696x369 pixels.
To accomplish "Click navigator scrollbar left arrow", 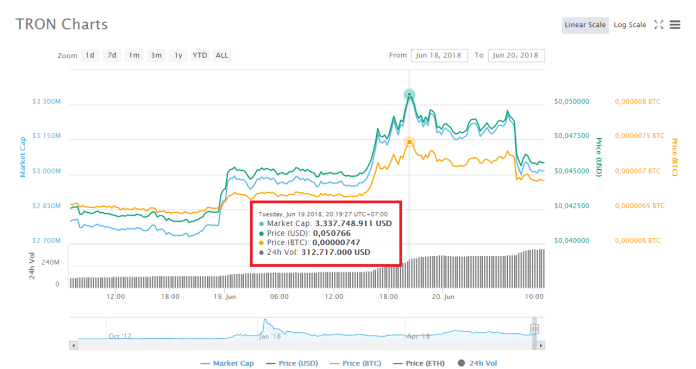I will (x=74, y=345).
